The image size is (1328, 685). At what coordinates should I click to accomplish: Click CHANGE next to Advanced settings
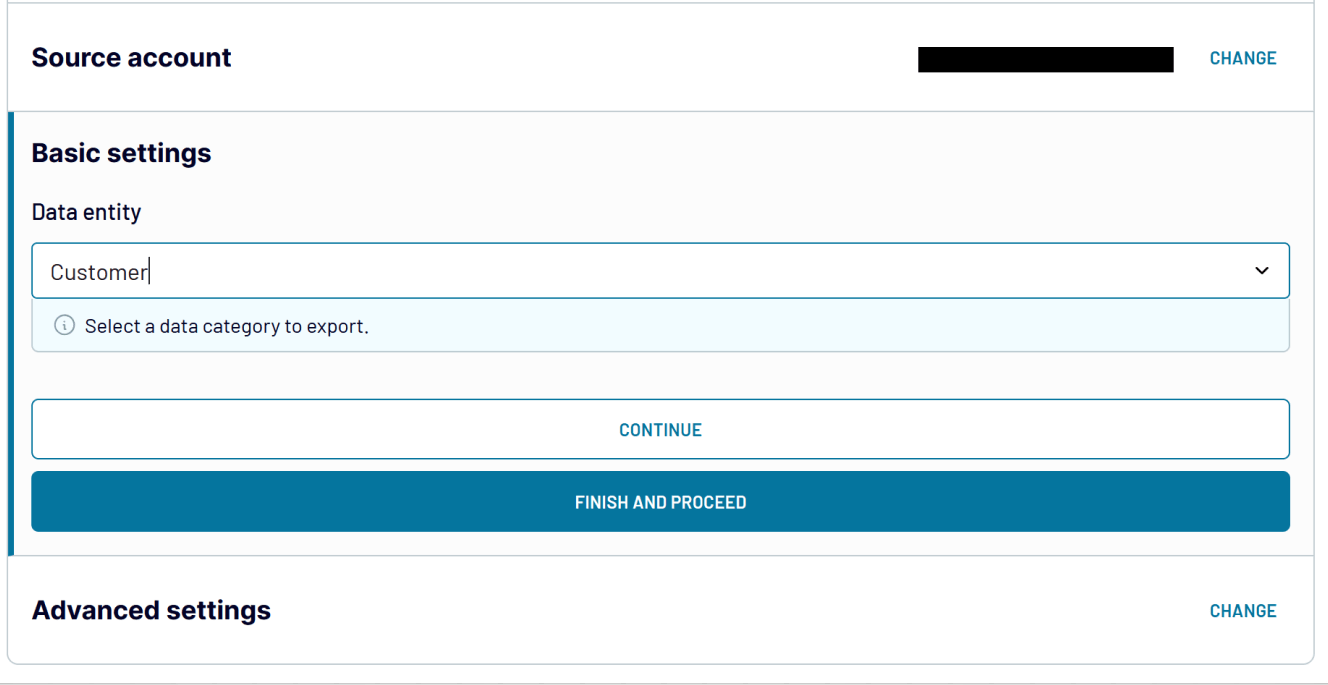click(1243, 611)
